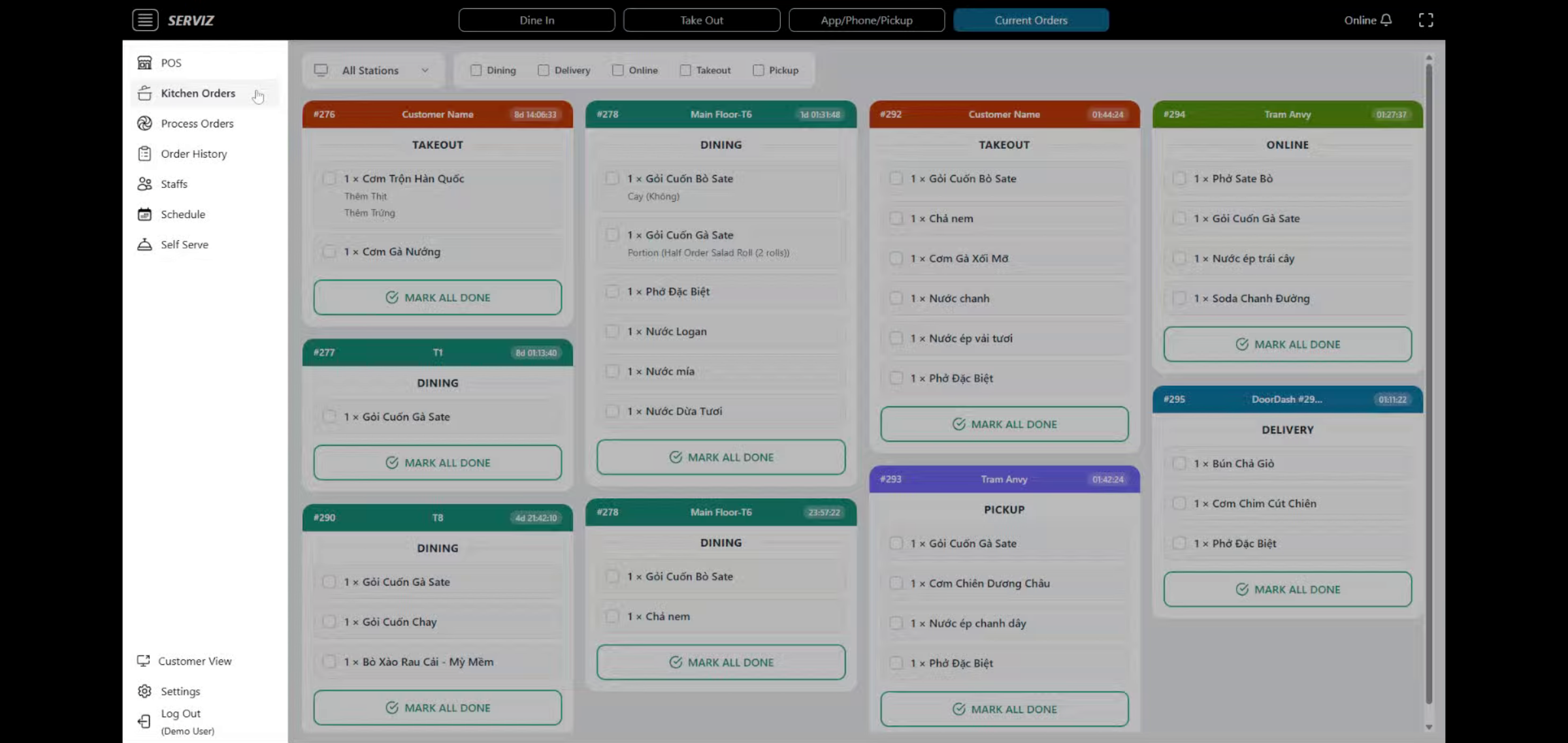This screenshot has height=743, width=1568.
Task: Open Schedule from the sidebar
Action: click(182, 214)
